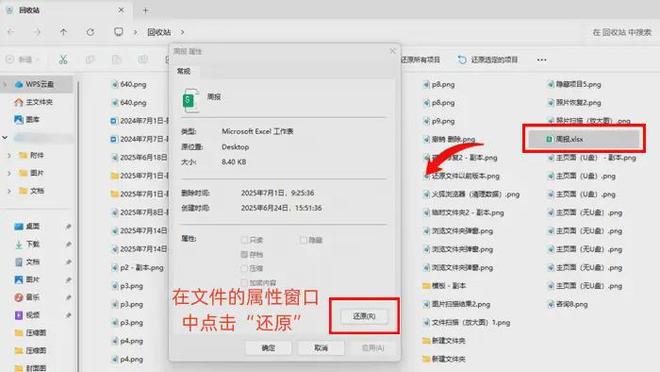Toggle the 加密内容 encrypt checkbox
Image resolution: width=660 pixels, height=372 pixels.
244,282
